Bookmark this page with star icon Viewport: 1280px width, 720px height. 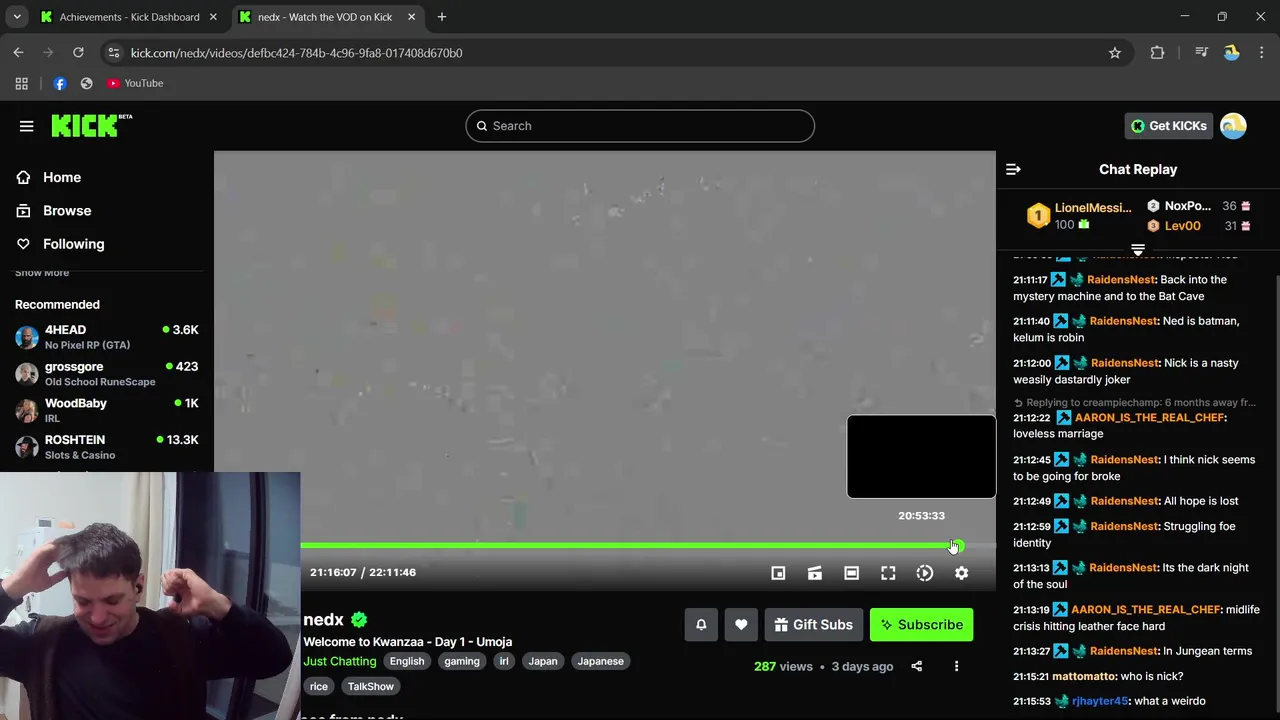pyautogui.click(x=1115, y=53)
